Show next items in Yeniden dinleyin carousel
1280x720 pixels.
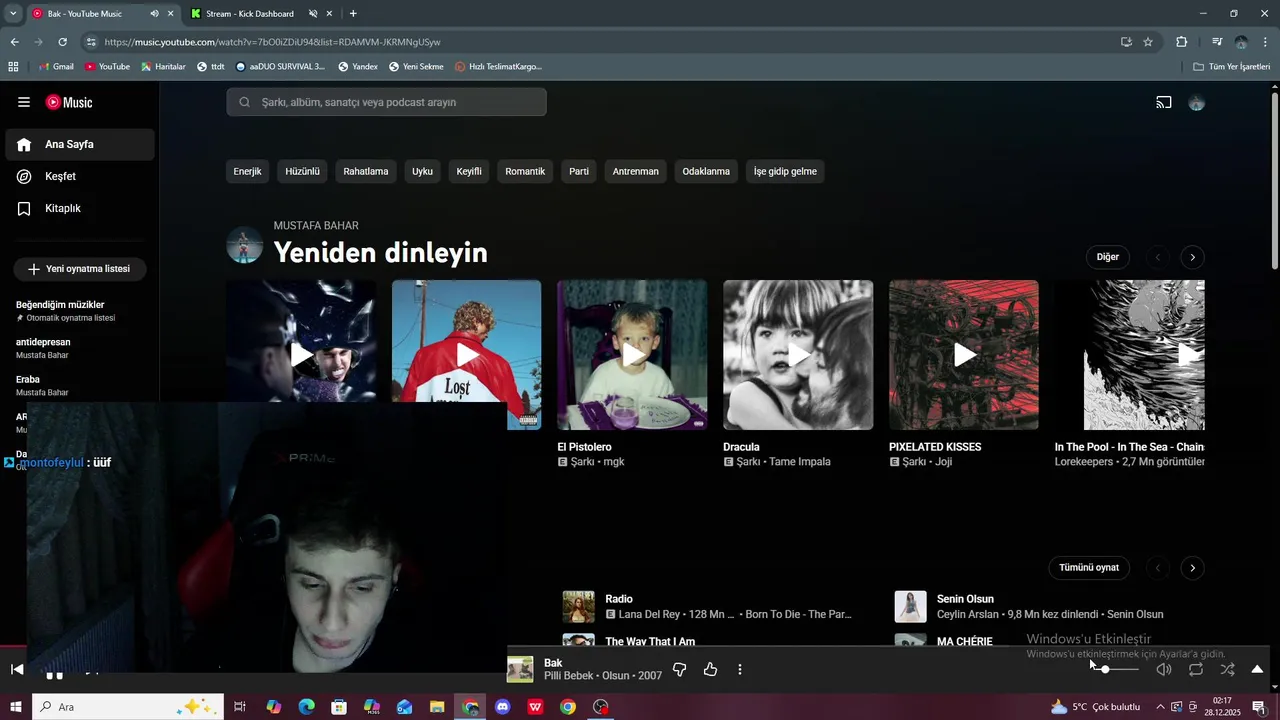(1192, 257)
